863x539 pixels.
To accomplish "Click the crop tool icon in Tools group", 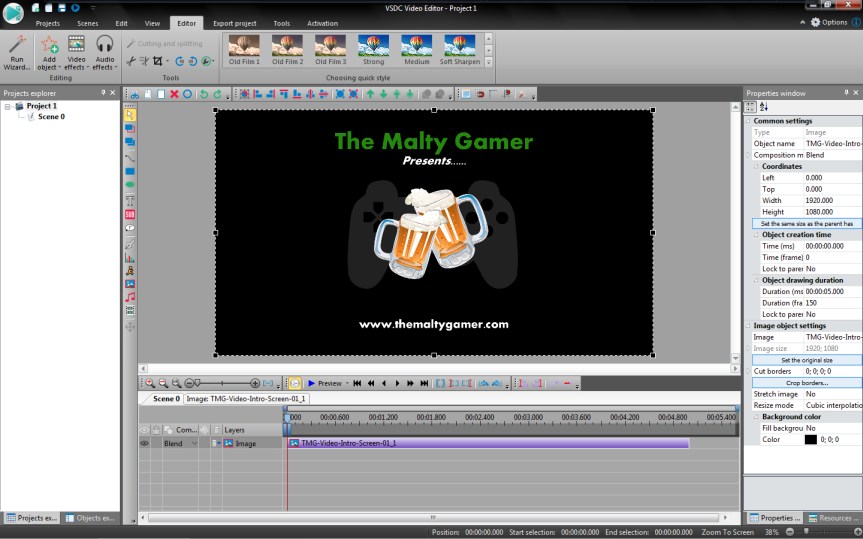I will tap(158, 61).
